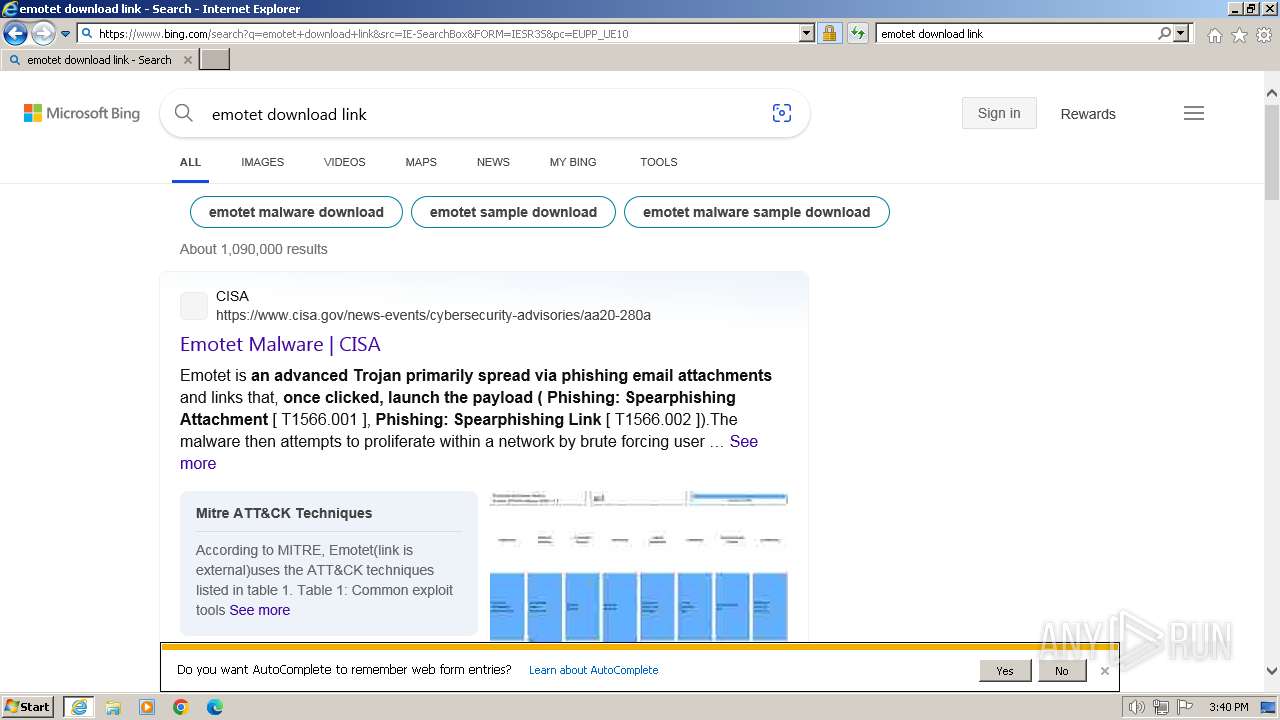Click the Refresh page icon

tap(858, 34)
